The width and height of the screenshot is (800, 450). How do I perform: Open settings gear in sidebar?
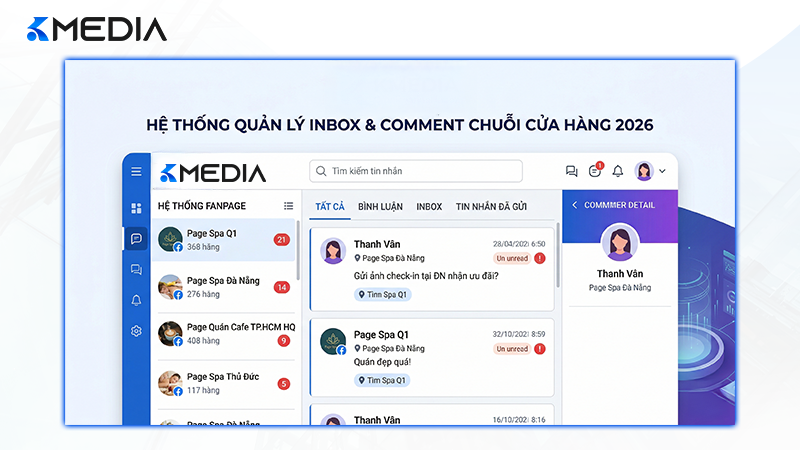pos(136,331)
